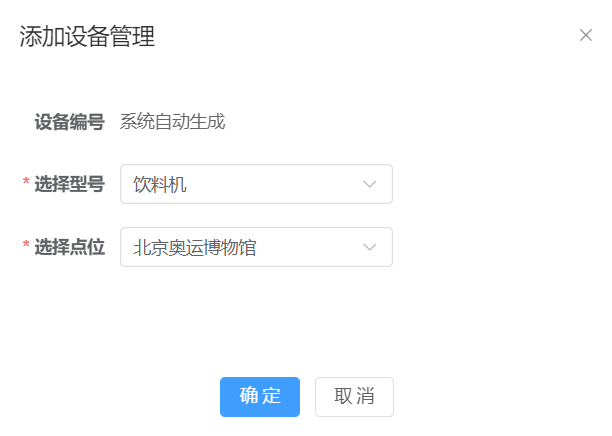Image resolution: width=612 pixels, height=436 pixels.
Task: Click blank footer area right of 取消
Action: [x=500, y=396]
